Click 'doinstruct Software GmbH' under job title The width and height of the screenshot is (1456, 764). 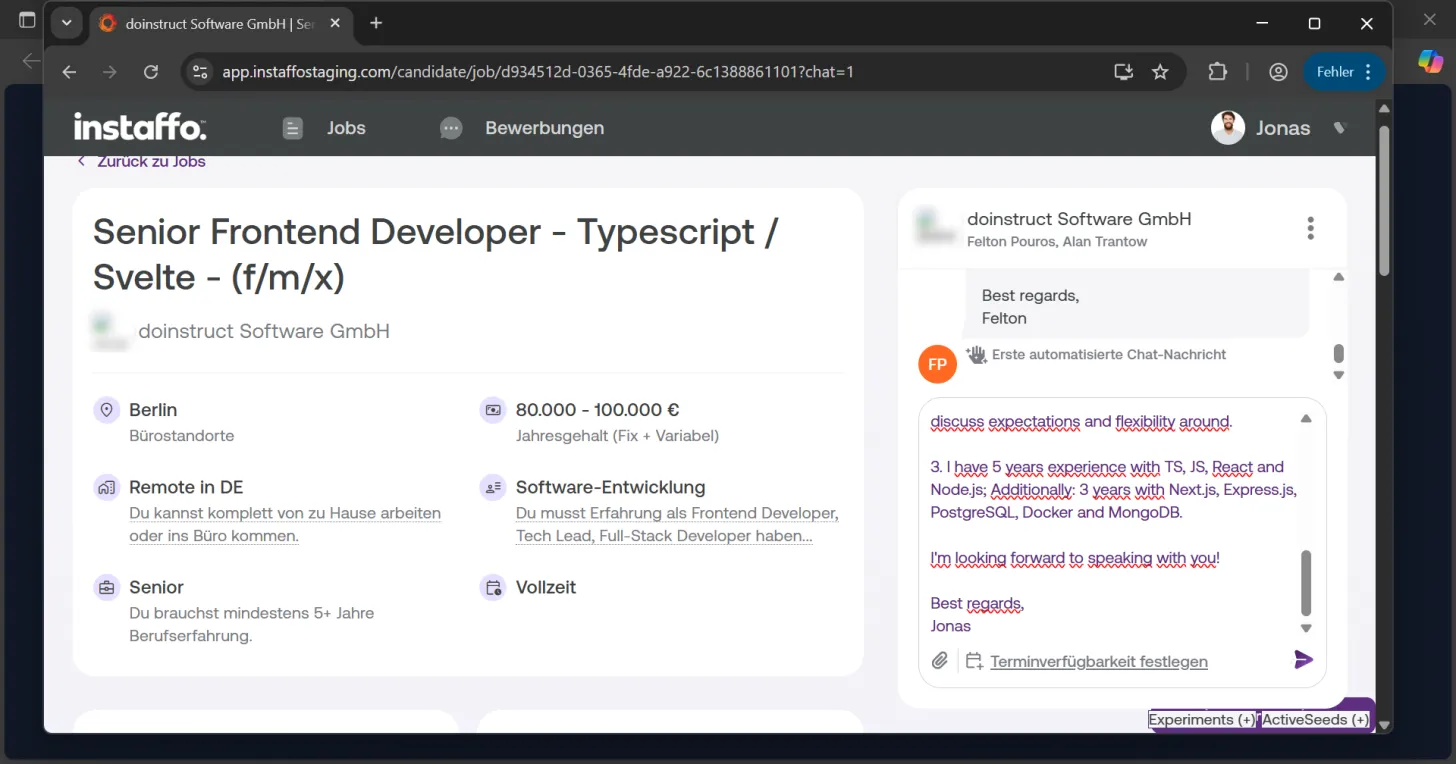(264, 331)
